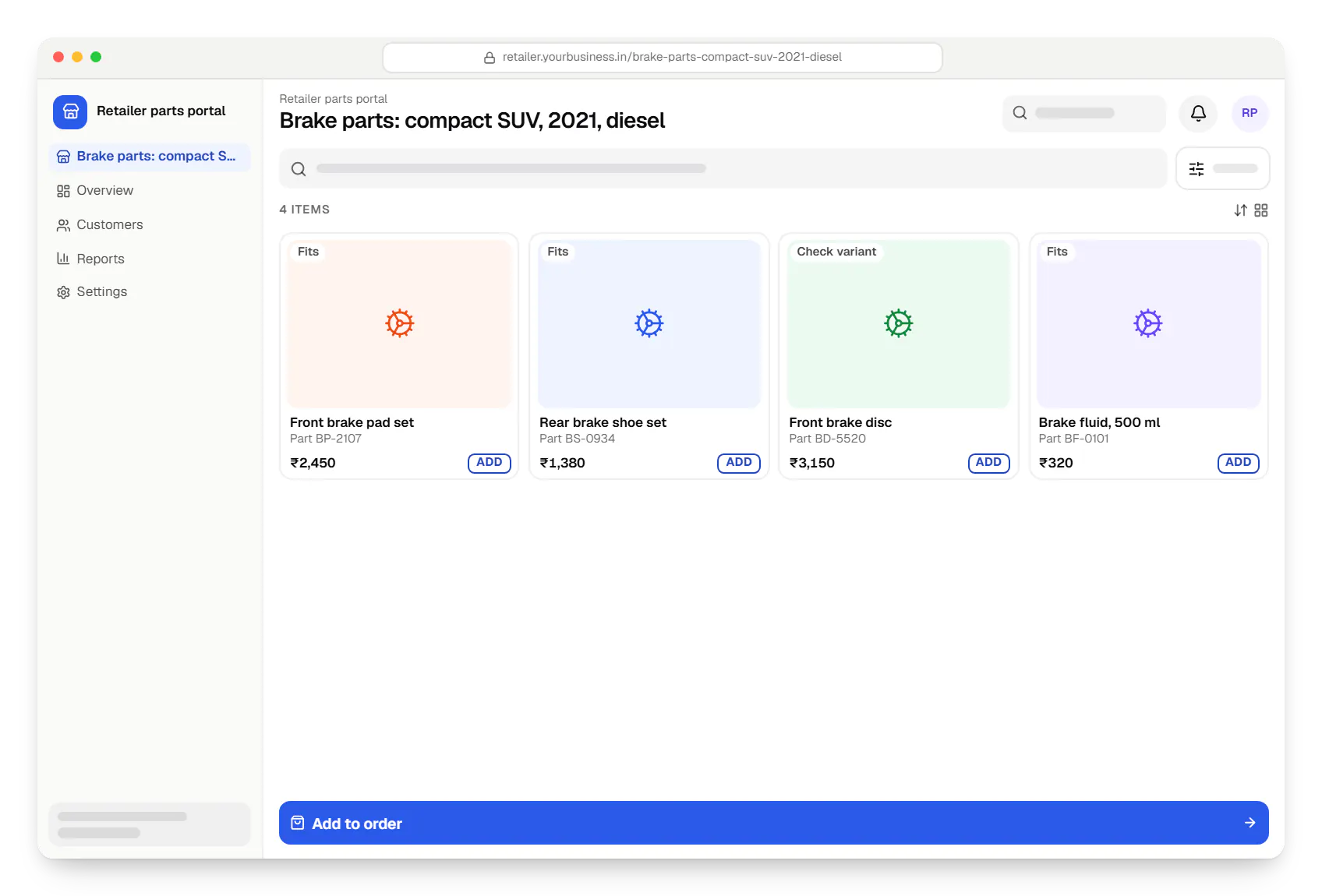Click the Add to order button
Viewport: 1322px width, 896px height.
click(773, 823)
